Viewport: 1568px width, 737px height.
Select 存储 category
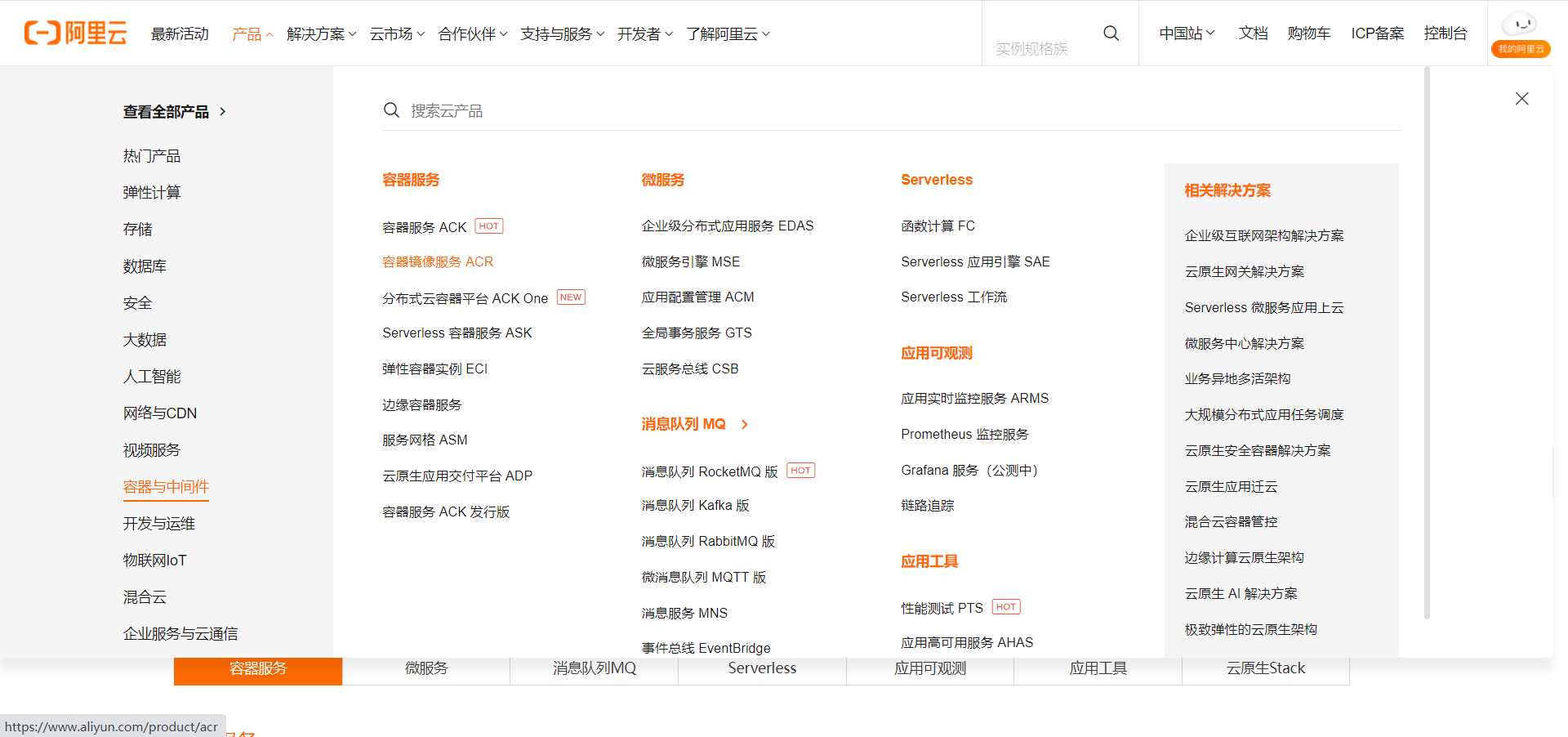[137, 230]
